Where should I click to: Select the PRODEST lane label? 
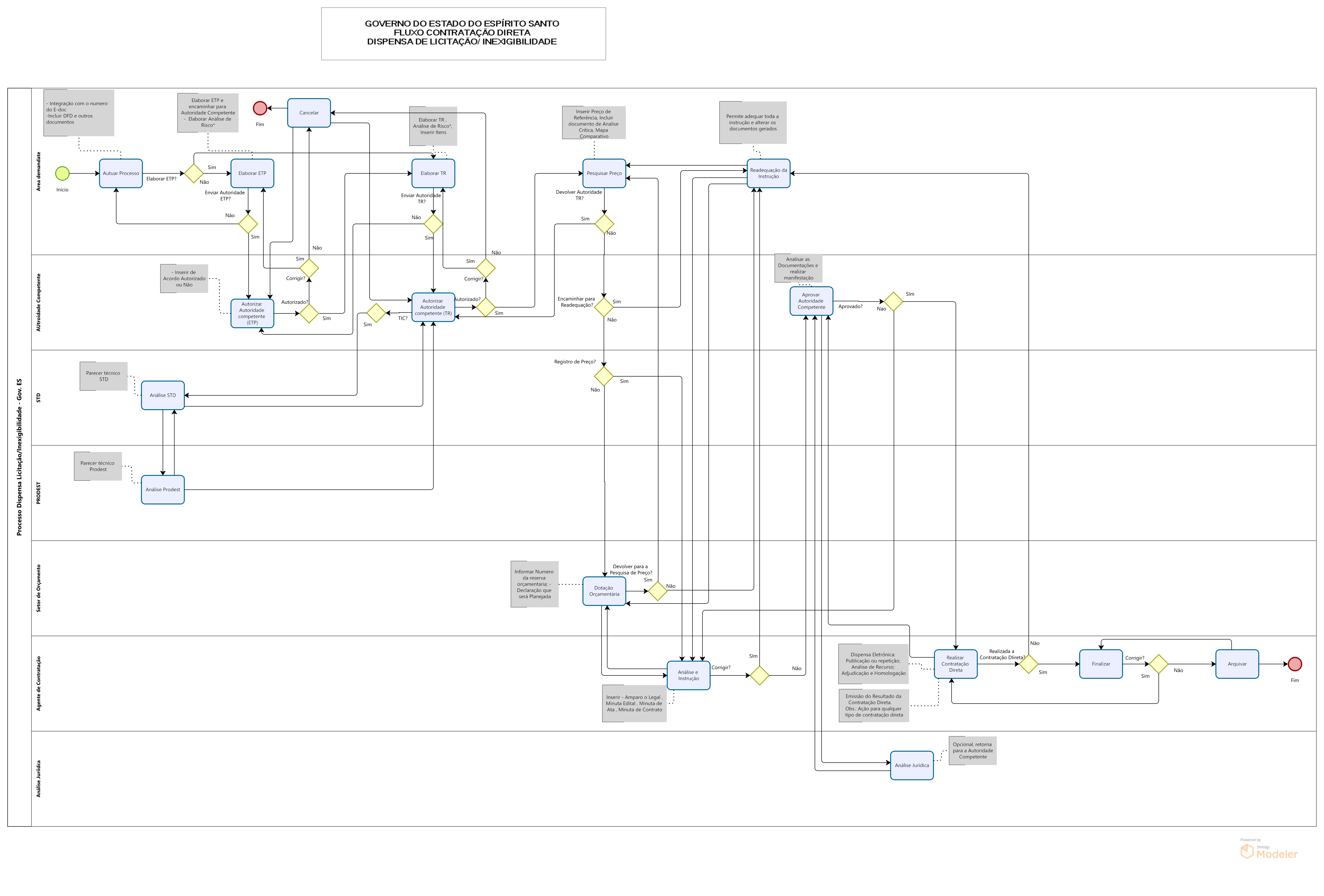coord(39,493)
